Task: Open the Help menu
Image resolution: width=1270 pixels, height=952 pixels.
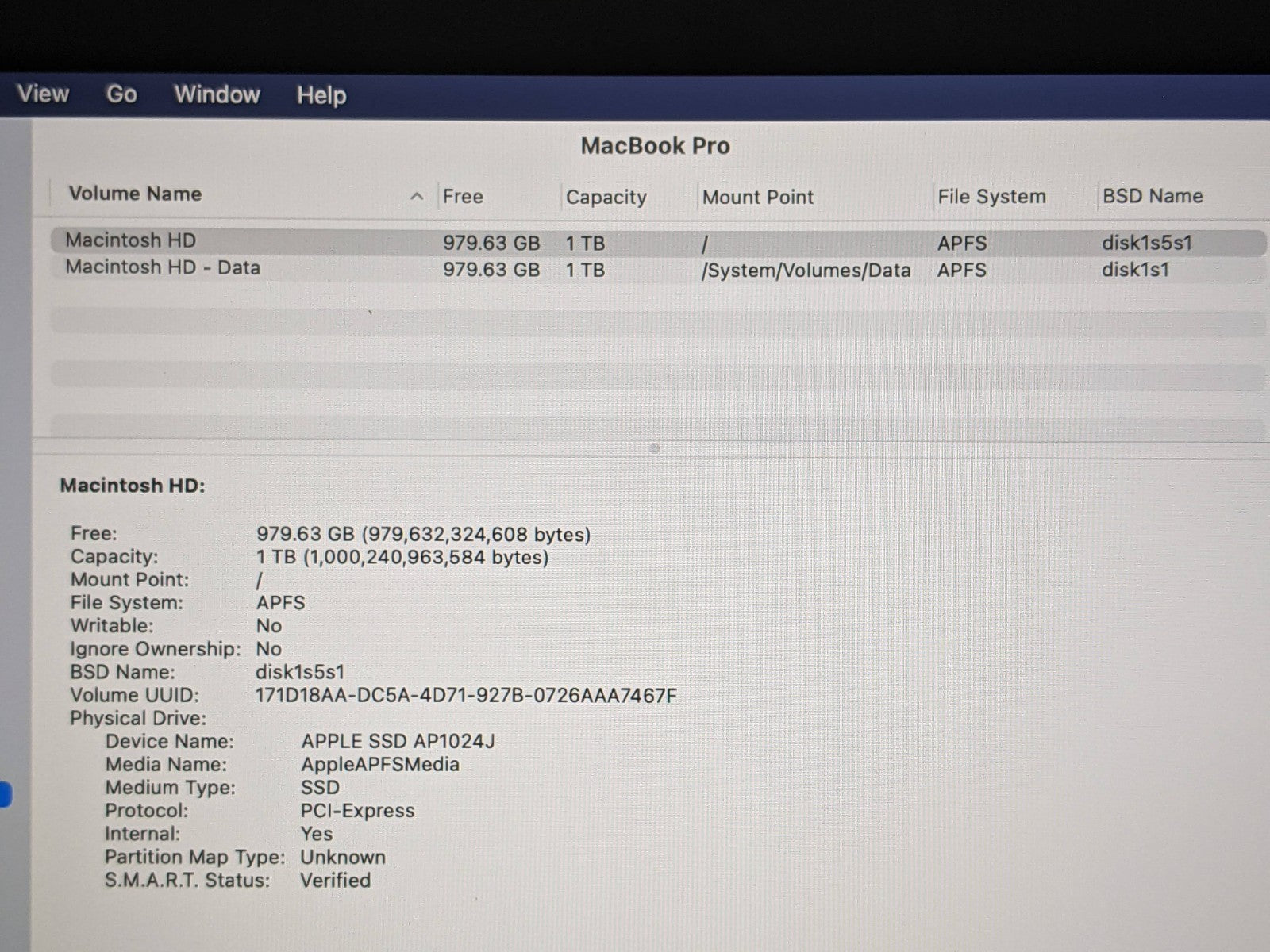Action: [321, 95]
